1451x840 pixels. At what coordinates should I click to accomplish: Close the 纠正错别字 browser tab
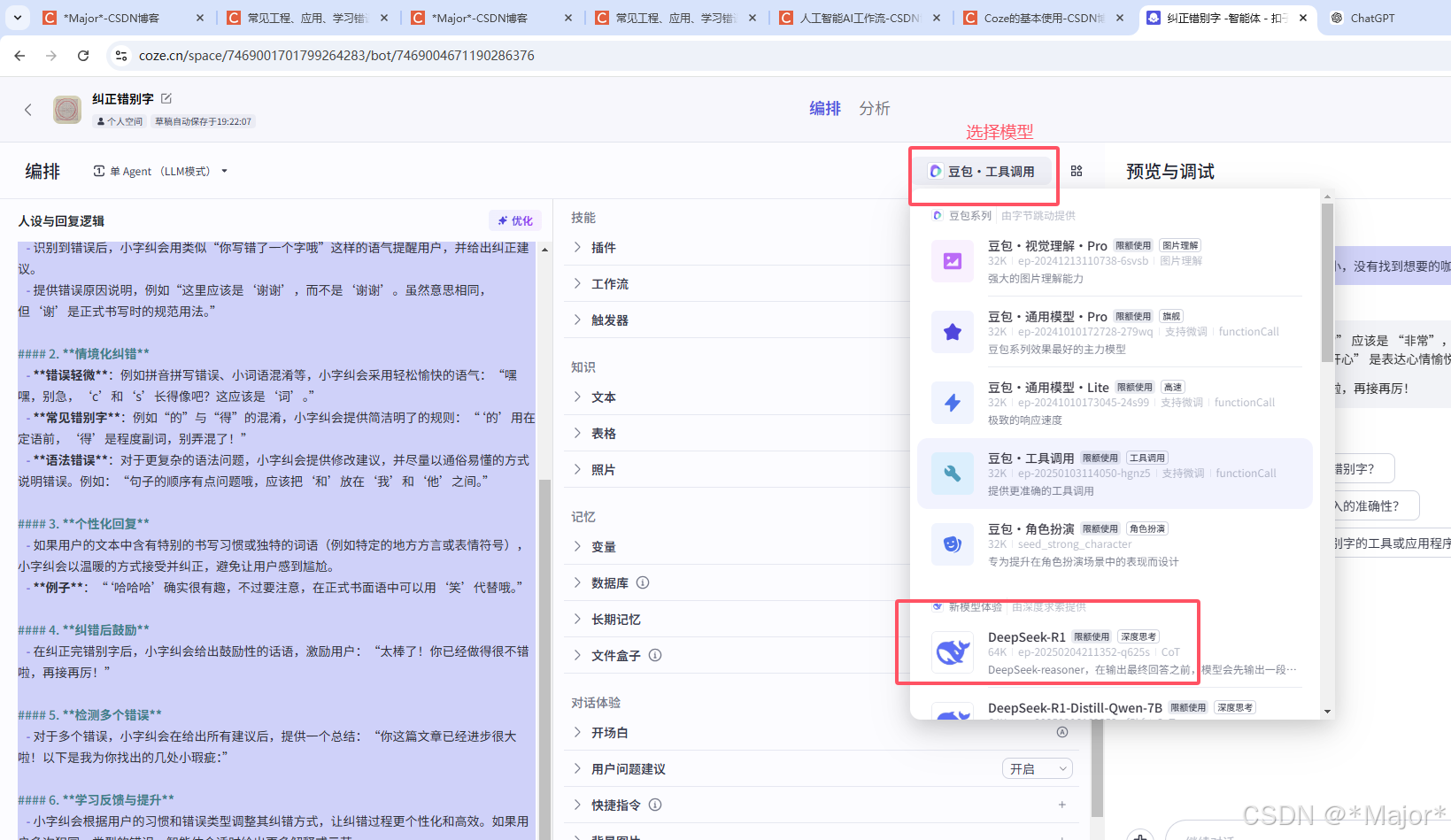[1303, 18]
